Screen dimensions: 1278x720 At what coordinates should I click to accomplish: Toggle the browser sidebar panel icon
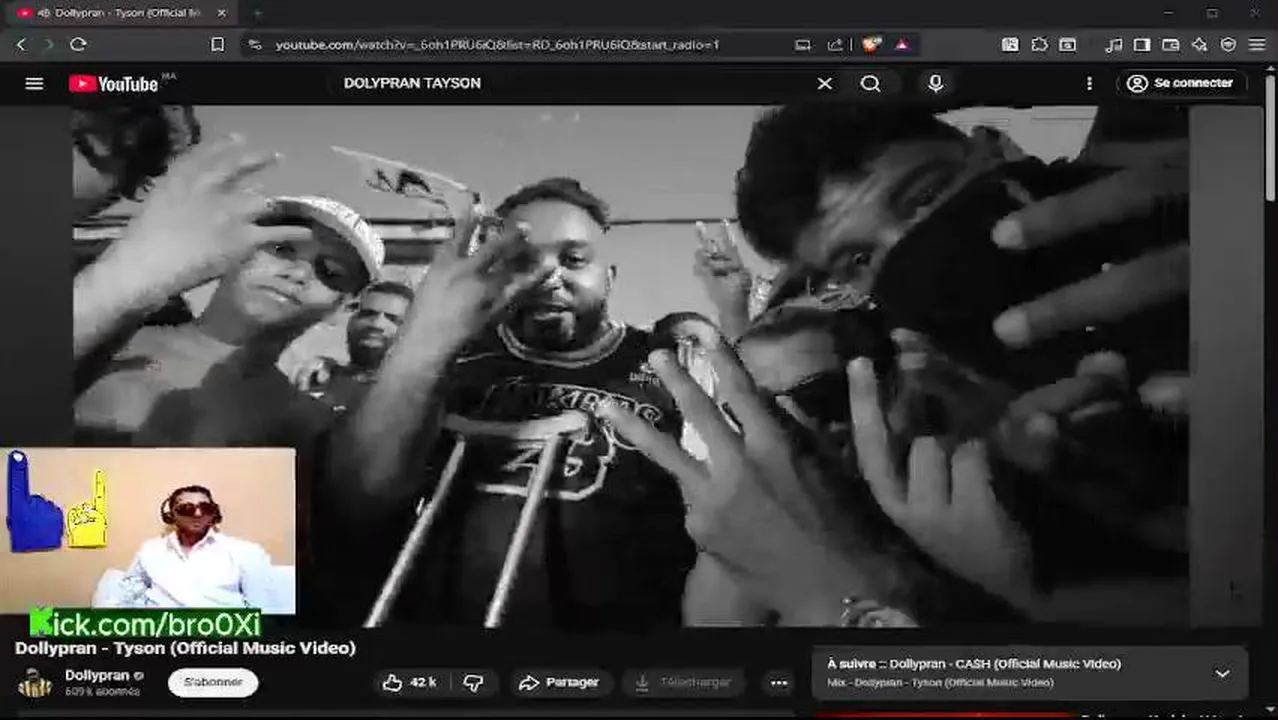tap(1142, 44)
